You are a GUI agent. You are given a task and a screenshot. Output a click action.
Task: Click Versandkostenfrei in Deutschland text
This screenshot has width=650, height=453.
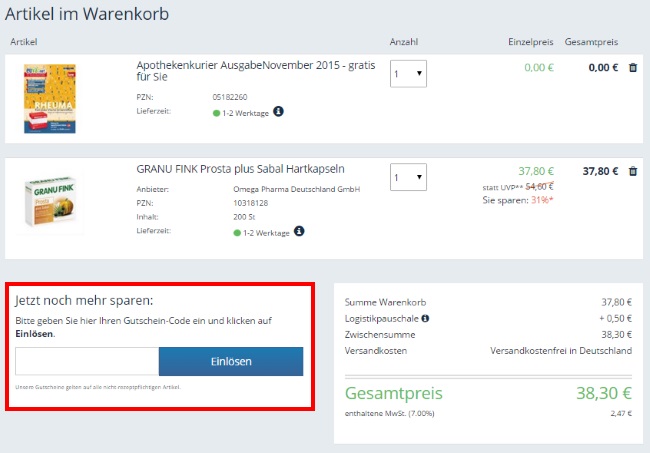point(561,351)
